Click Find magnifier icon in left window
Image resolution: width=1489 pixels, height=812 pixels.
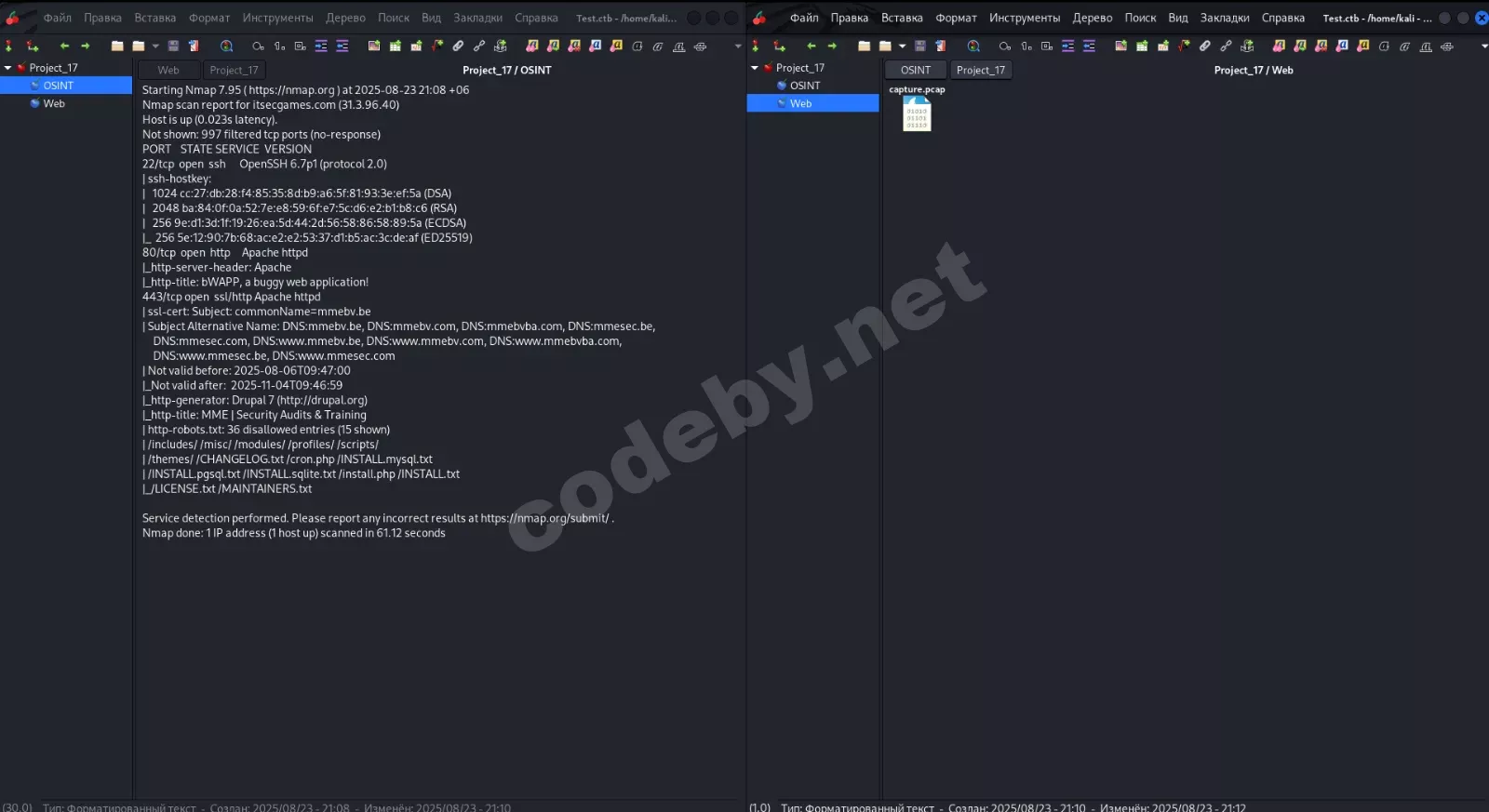(x=226, y=46)
